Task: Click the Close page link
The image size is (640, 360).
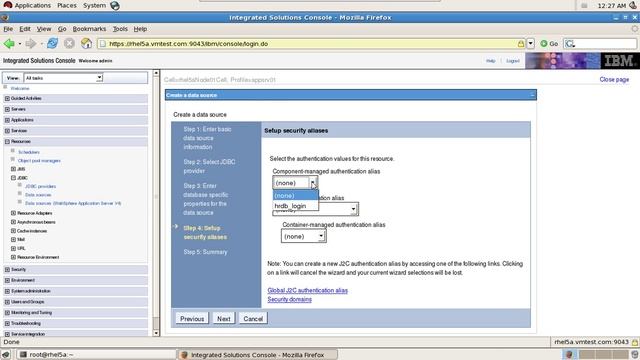Action: click(614, 80)
